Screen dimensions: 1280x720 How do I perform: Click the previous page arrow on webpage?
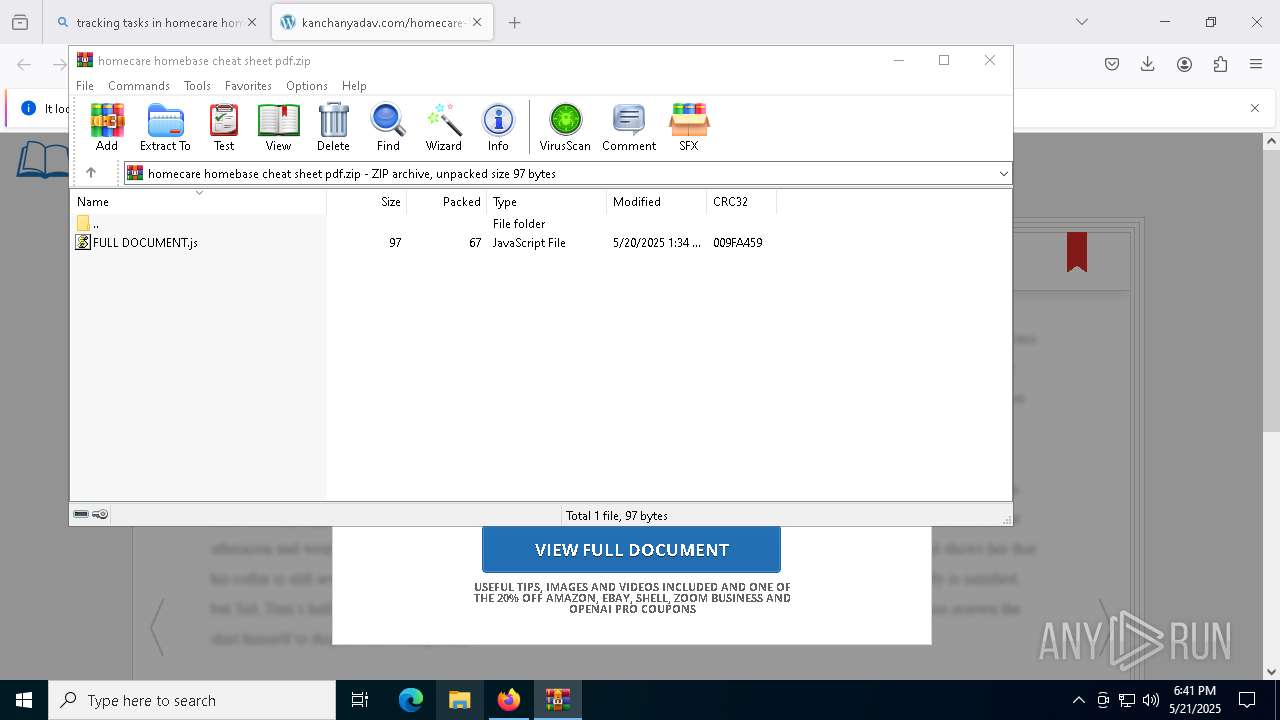click(x=157, y=627)
